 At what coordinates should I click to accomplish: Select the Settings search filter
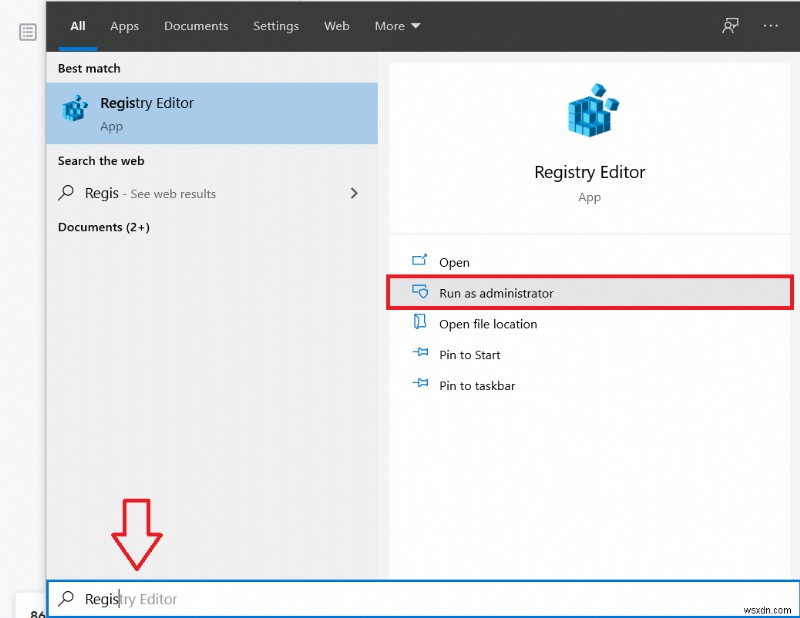coord(276,26)
